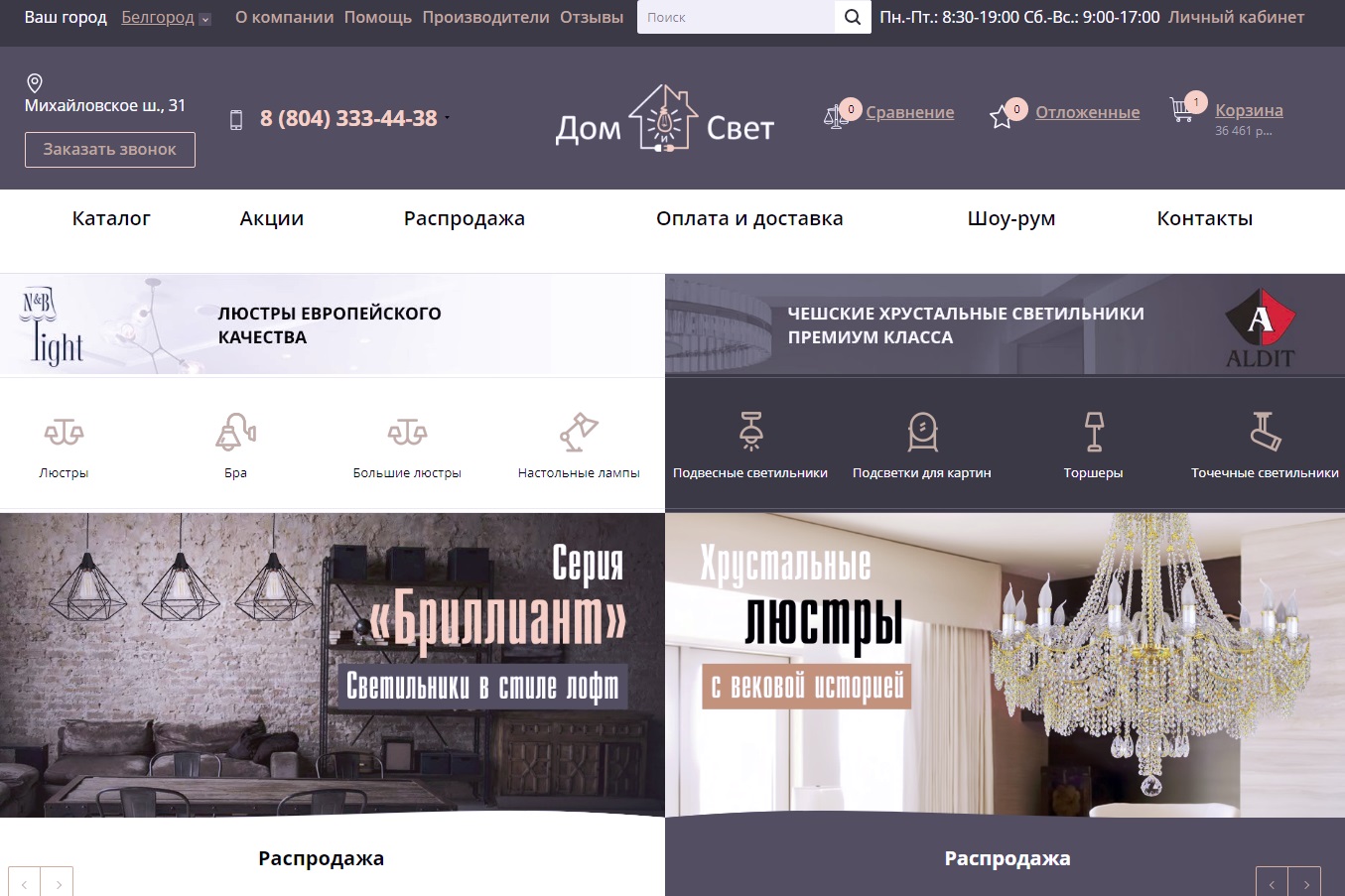Open the Торшеры category icon
This screenshot has height=896, width=1345.
tap(1093, 433)
